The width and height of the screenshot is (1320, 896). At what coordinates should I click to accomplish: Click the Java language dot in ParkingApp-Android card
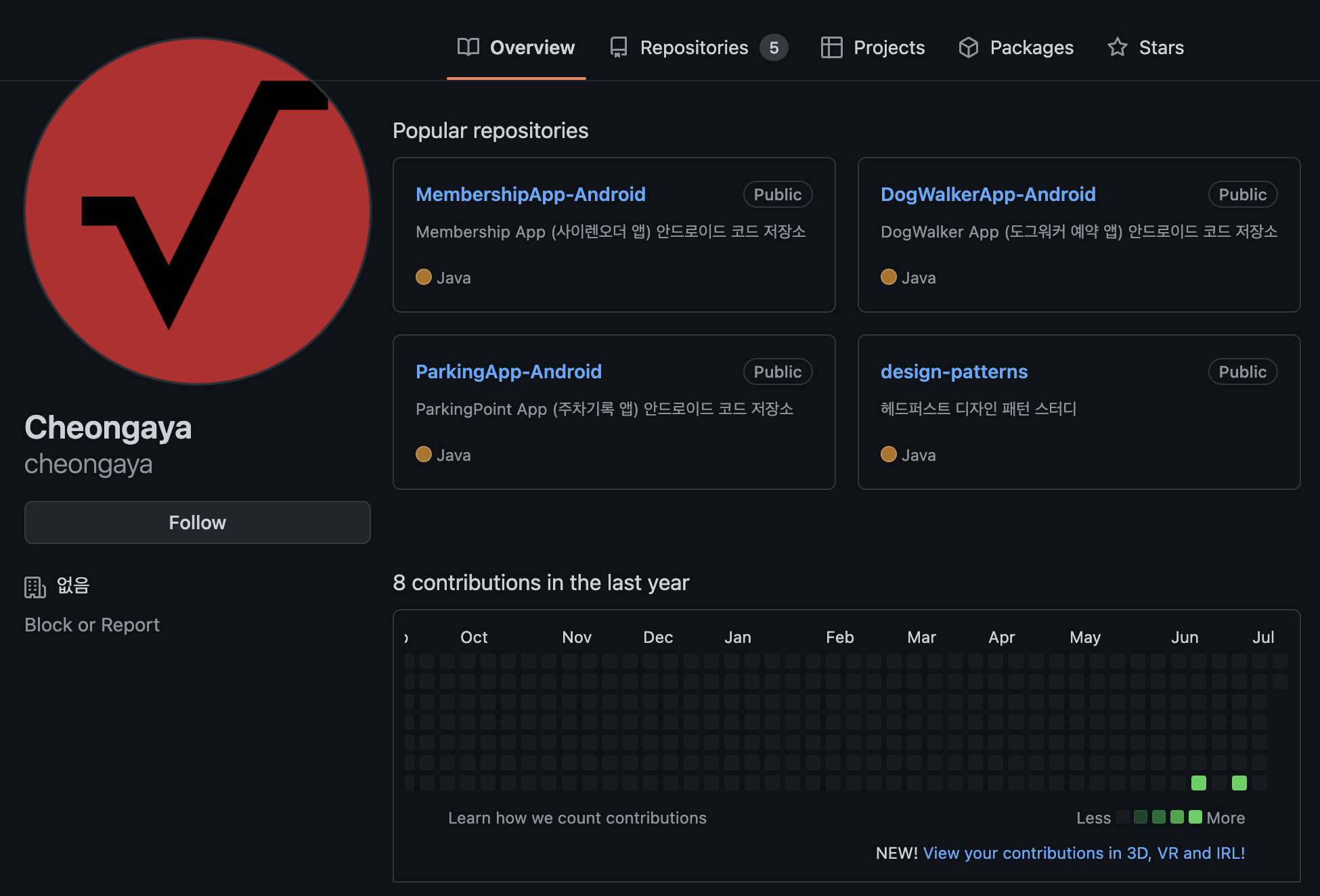point(424,455)
